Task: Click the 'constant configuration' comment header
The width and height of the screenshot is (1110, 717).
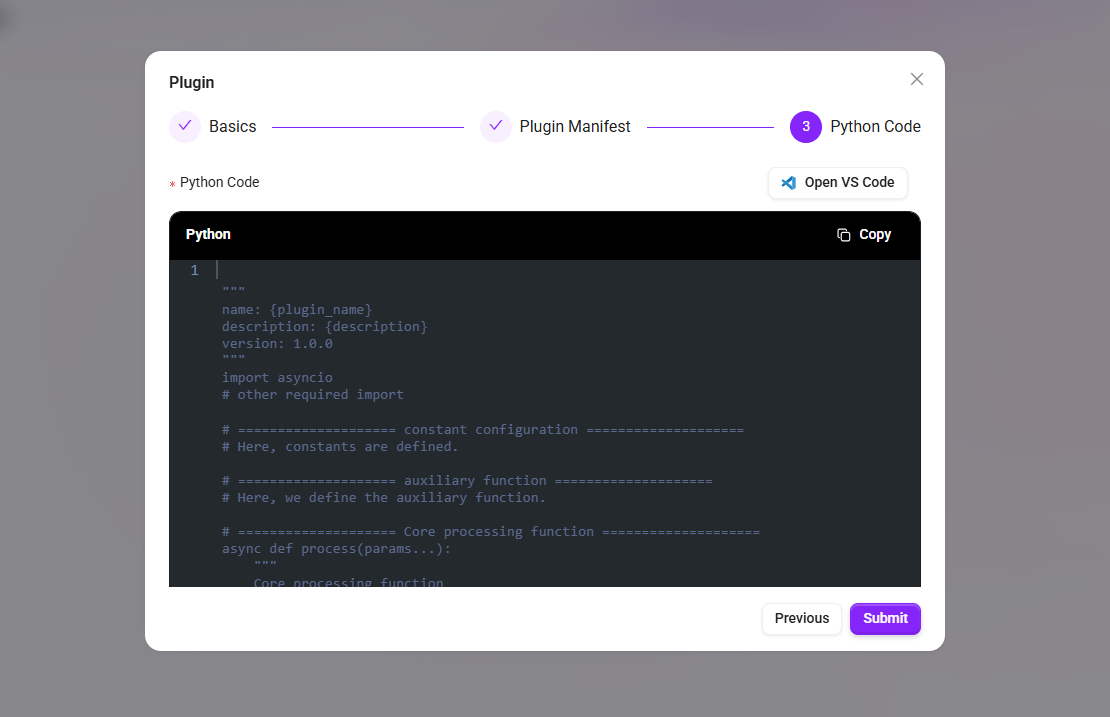Action: click(x=483, y=430)
